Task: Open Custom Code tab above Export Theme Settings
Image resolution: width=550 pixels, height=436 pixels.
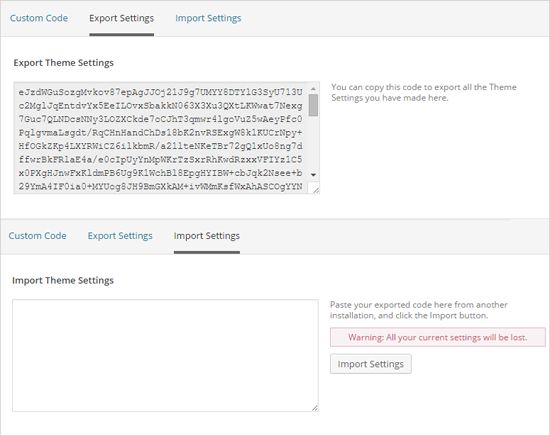Action: (x=39, y=18)
